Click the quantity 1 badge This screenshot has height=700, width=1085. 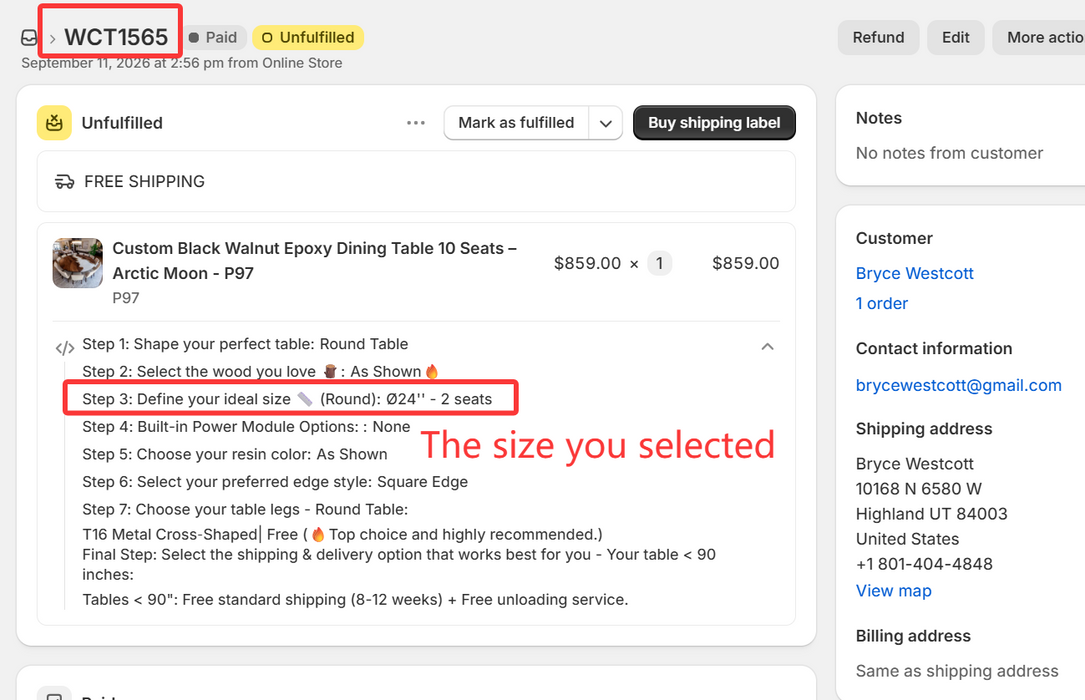(x=659, y=264)
